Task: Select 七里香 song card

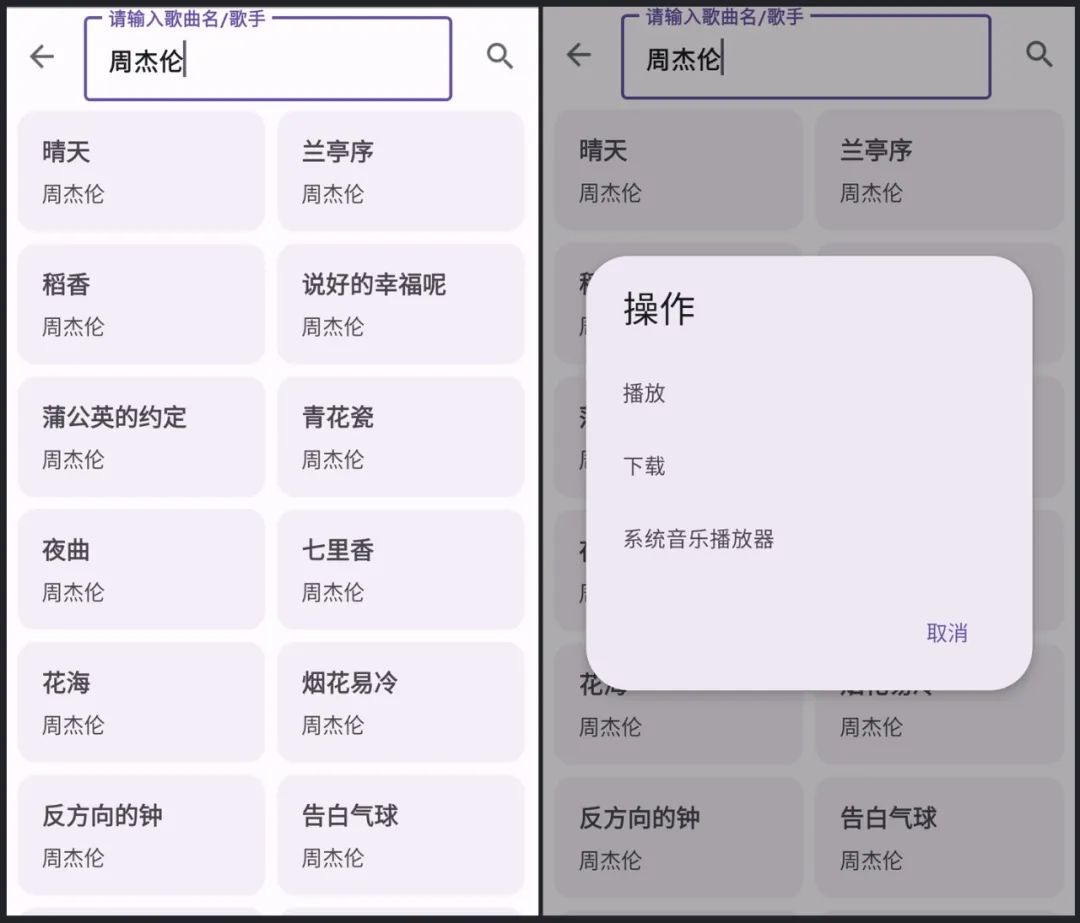Action: (x=401, y=570)
